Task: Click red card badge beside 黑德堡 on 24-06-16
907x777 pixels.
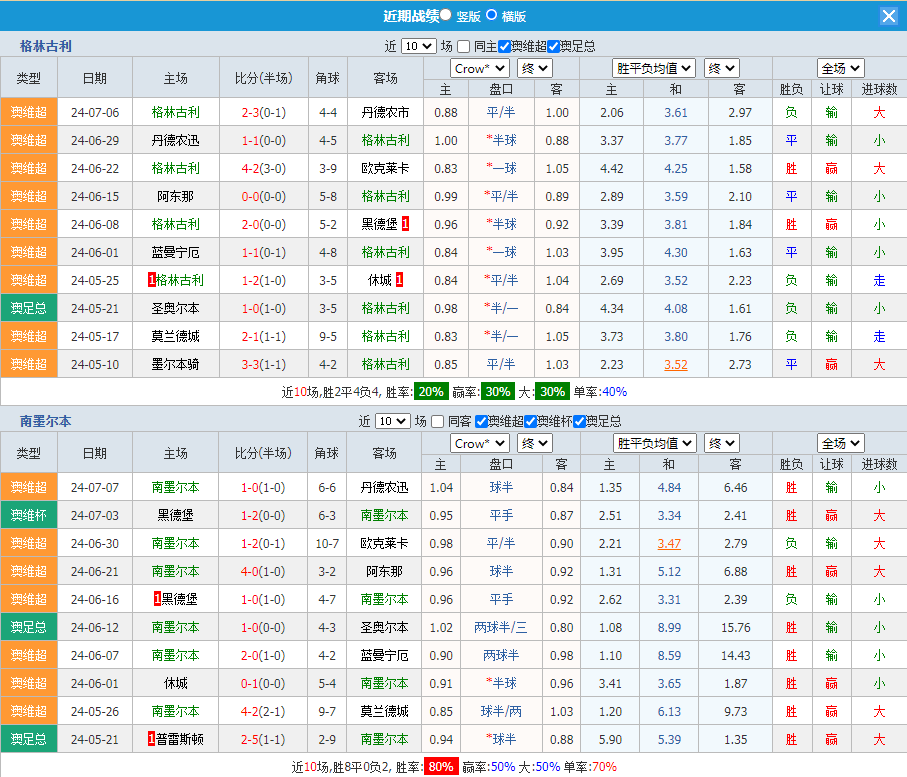Action: [157, 599]
